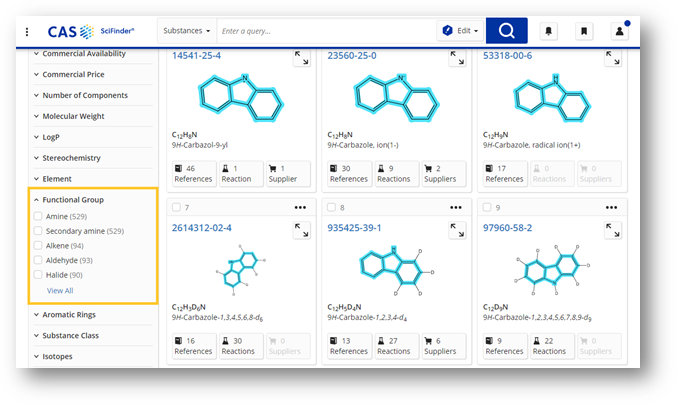678x406 pixels.
Task: View 2 Suppliers for 23560-25-0
Action: coord(444,174)
